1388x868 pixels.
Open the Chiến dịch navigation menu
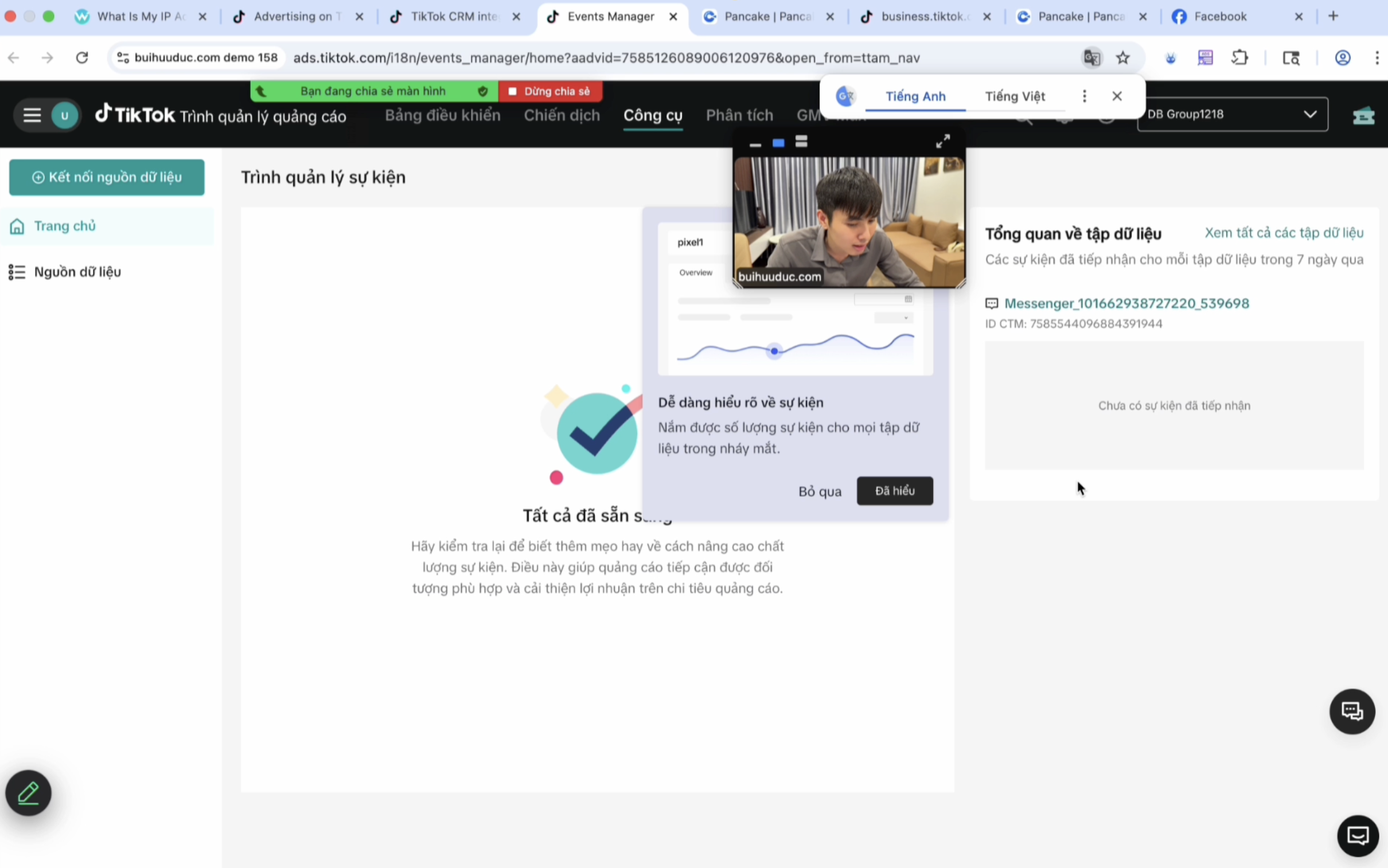561,115
